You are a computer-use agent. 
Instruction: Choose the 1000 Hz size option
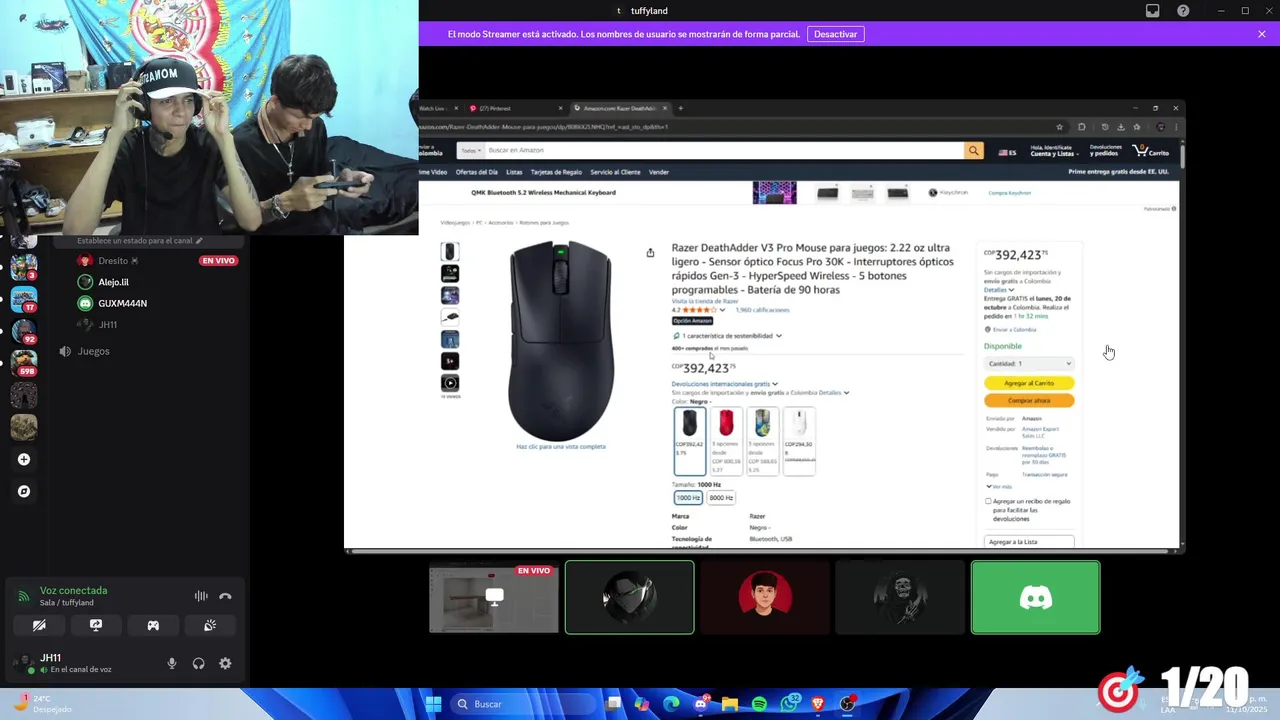pyautogui.click(x=688, y=497)
